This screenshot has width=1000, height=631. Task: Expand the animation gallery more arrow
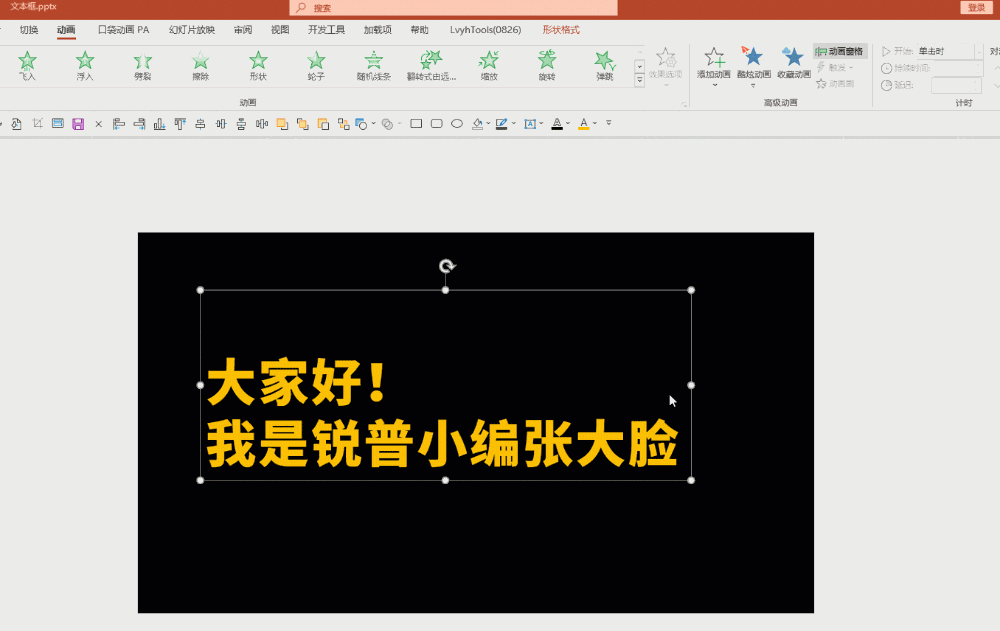(639, 80)
